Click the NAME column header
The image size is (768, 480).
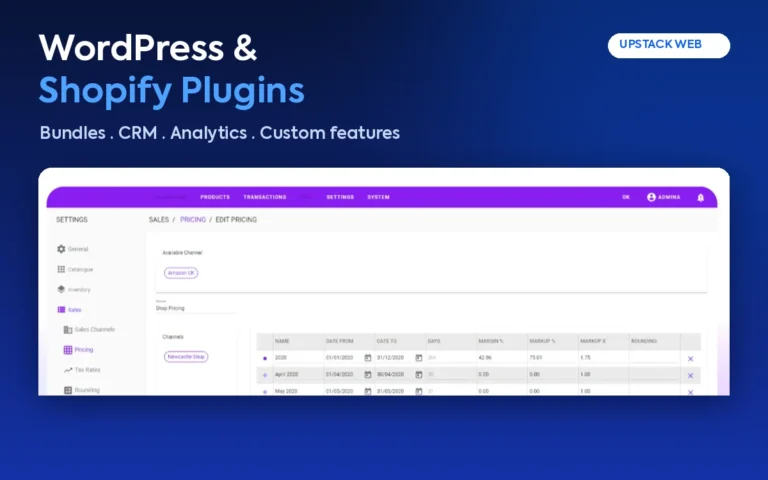pyautogui.click(x=282, y=341)
